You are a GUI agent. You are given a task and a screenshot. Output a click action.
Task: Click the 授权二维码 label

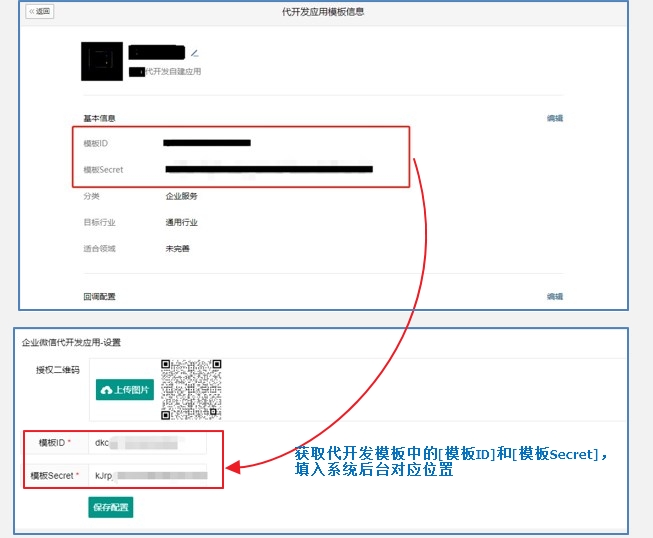tap(57, 369)
